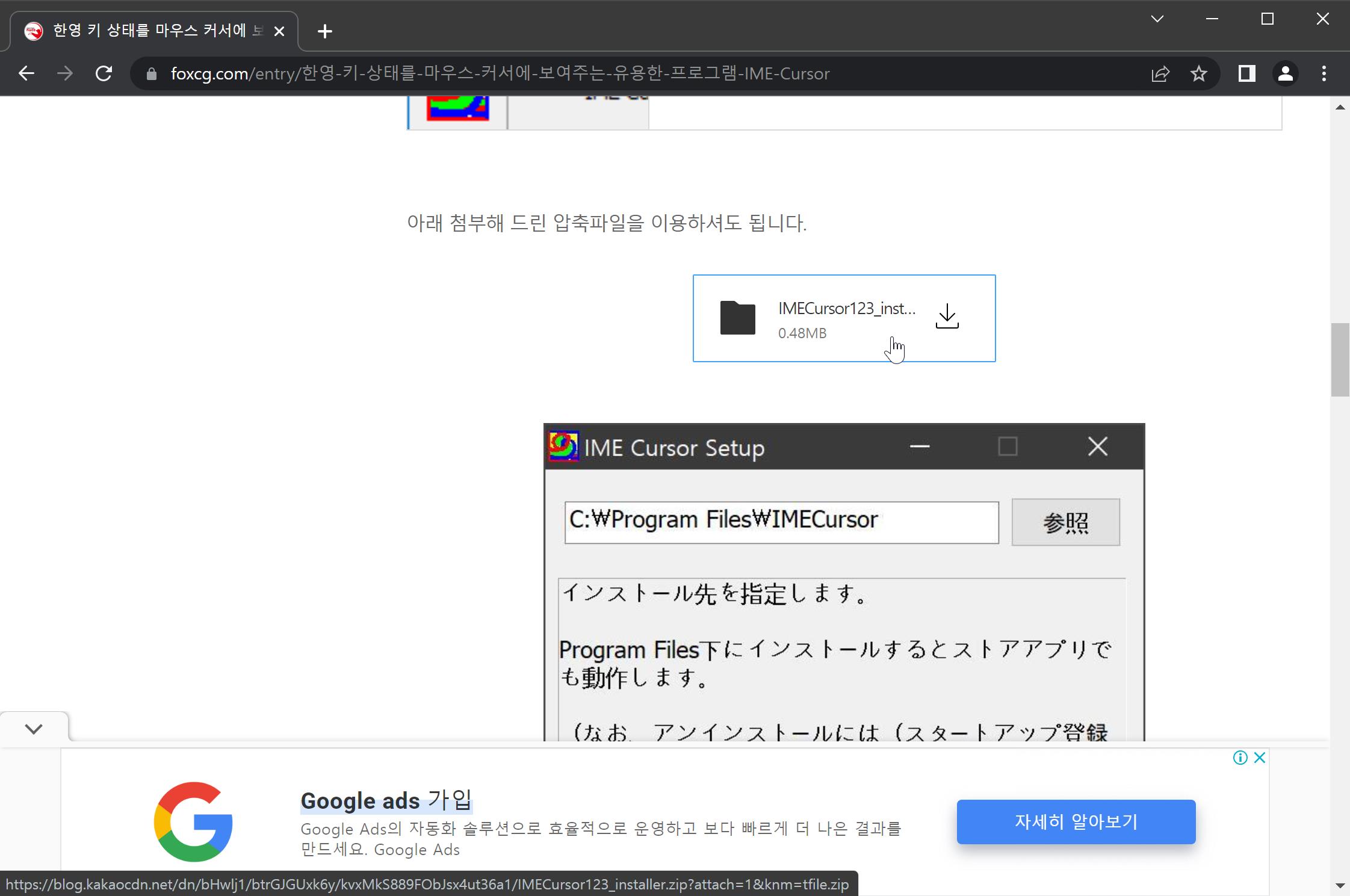The width and height of the screenshot is (1350, 896).
Task: Expand the tab search dropdown
Action: pos(1157,19)
